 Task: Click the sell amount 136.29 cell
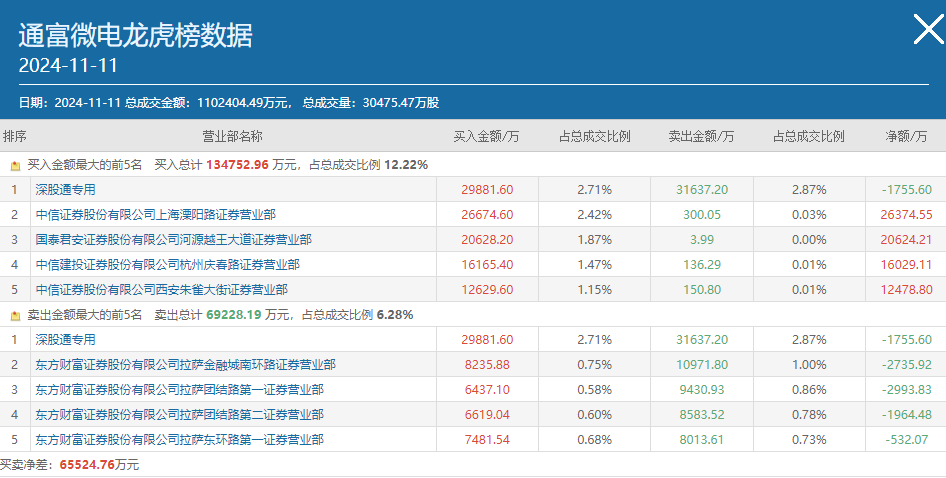tap(702, 265)
